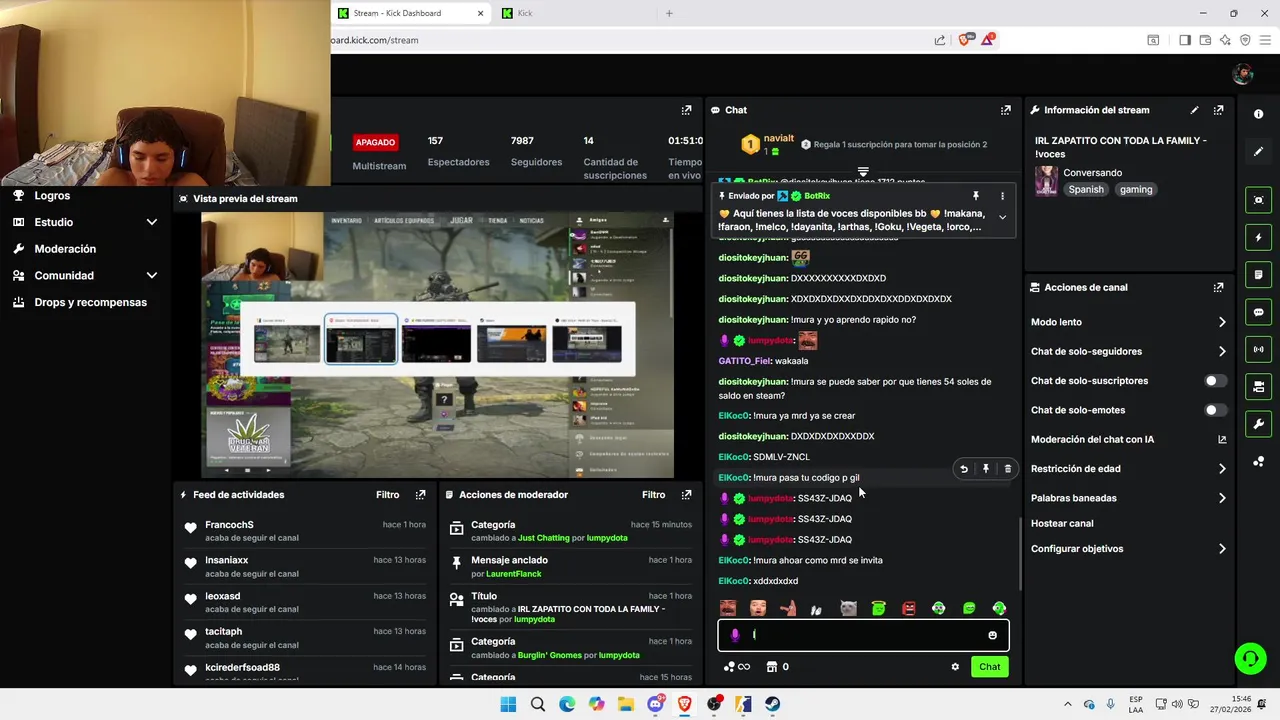
Task: Focus the chat message input field
Action: point(863,635)
